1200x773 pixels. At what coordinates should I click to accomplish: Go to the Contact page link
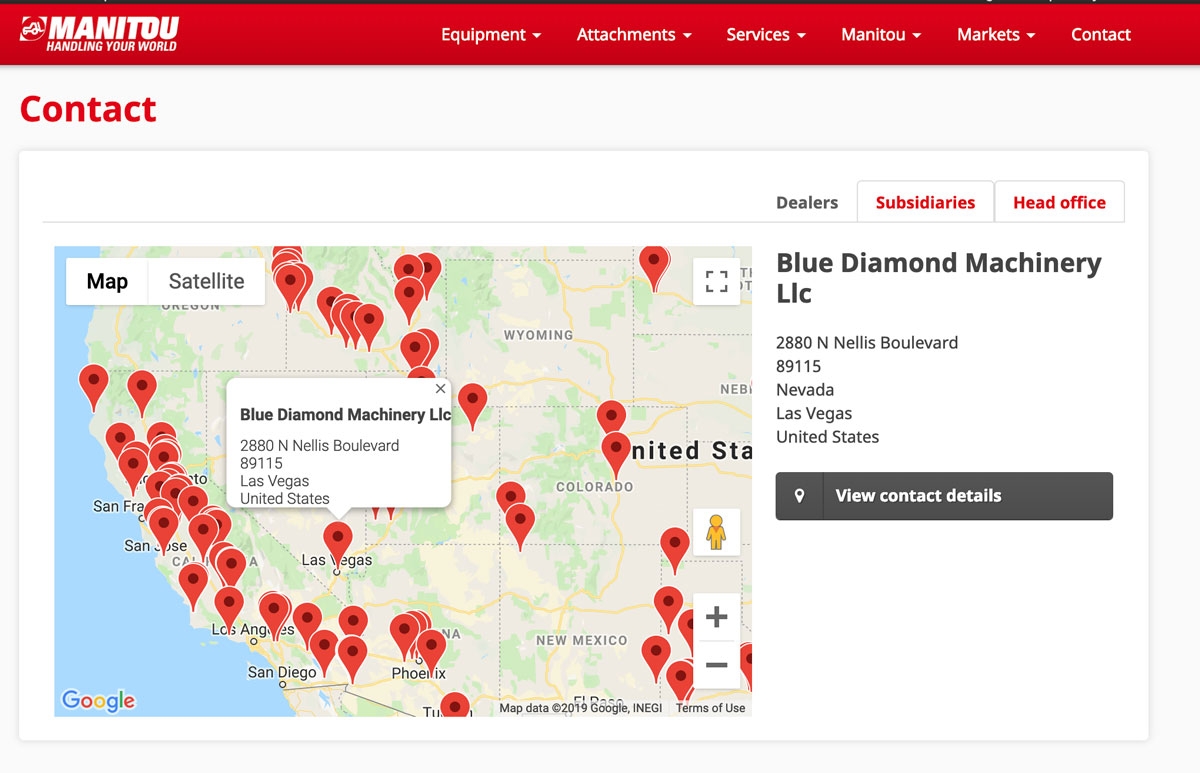[1101, 34]
